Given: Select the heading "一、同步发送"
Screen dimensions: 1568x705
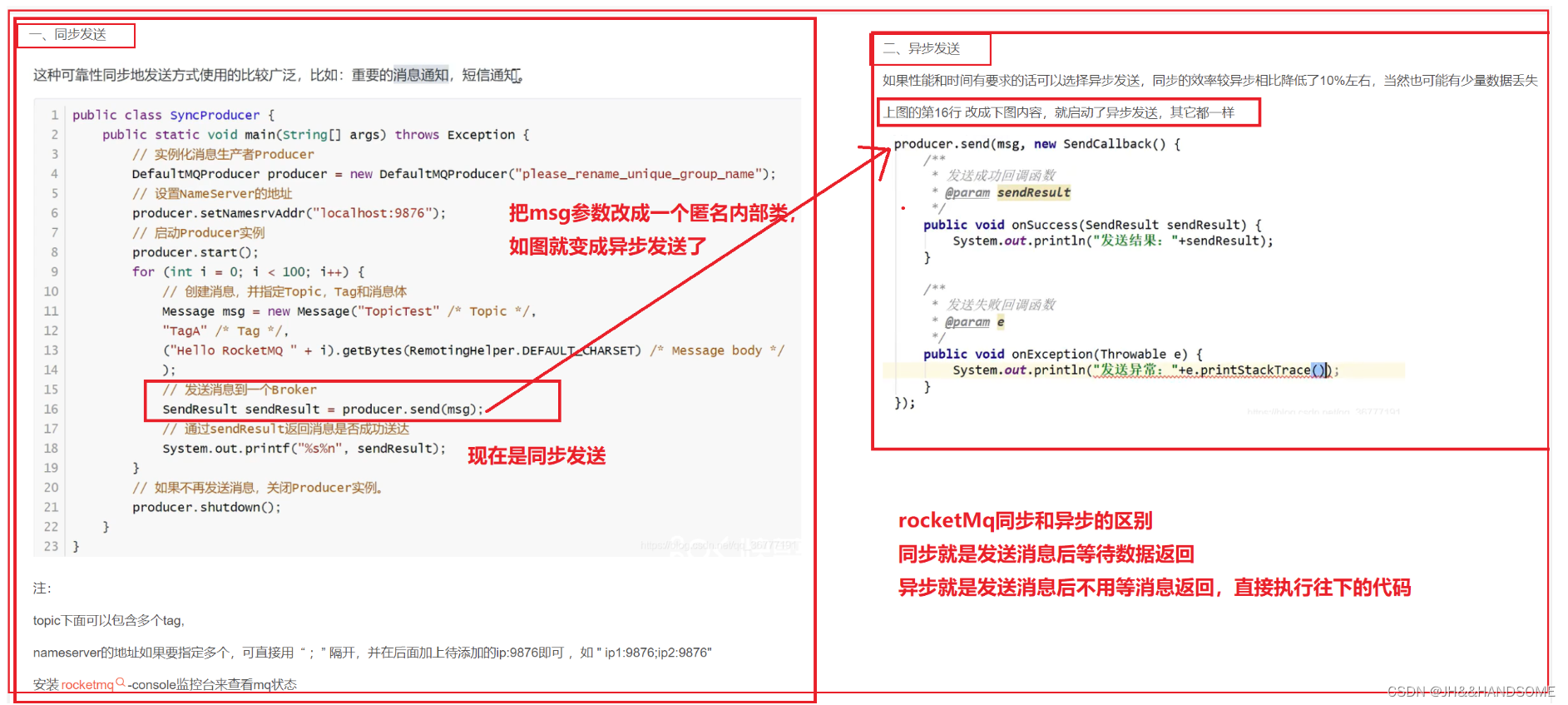Looking at the screenshot, I should coord(67,34).
